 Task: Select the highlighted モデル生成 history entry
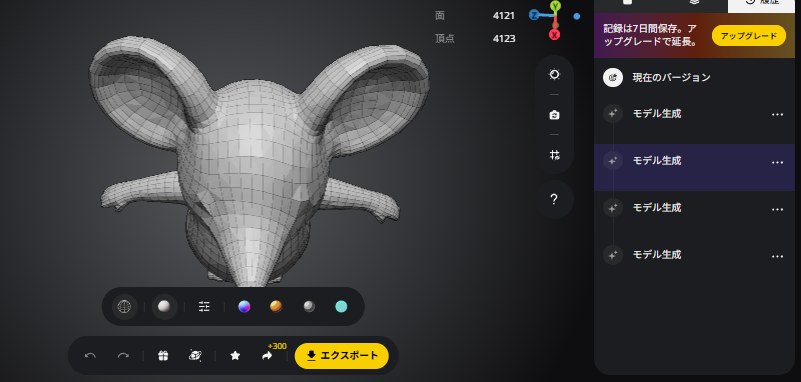tap(694, 168)
